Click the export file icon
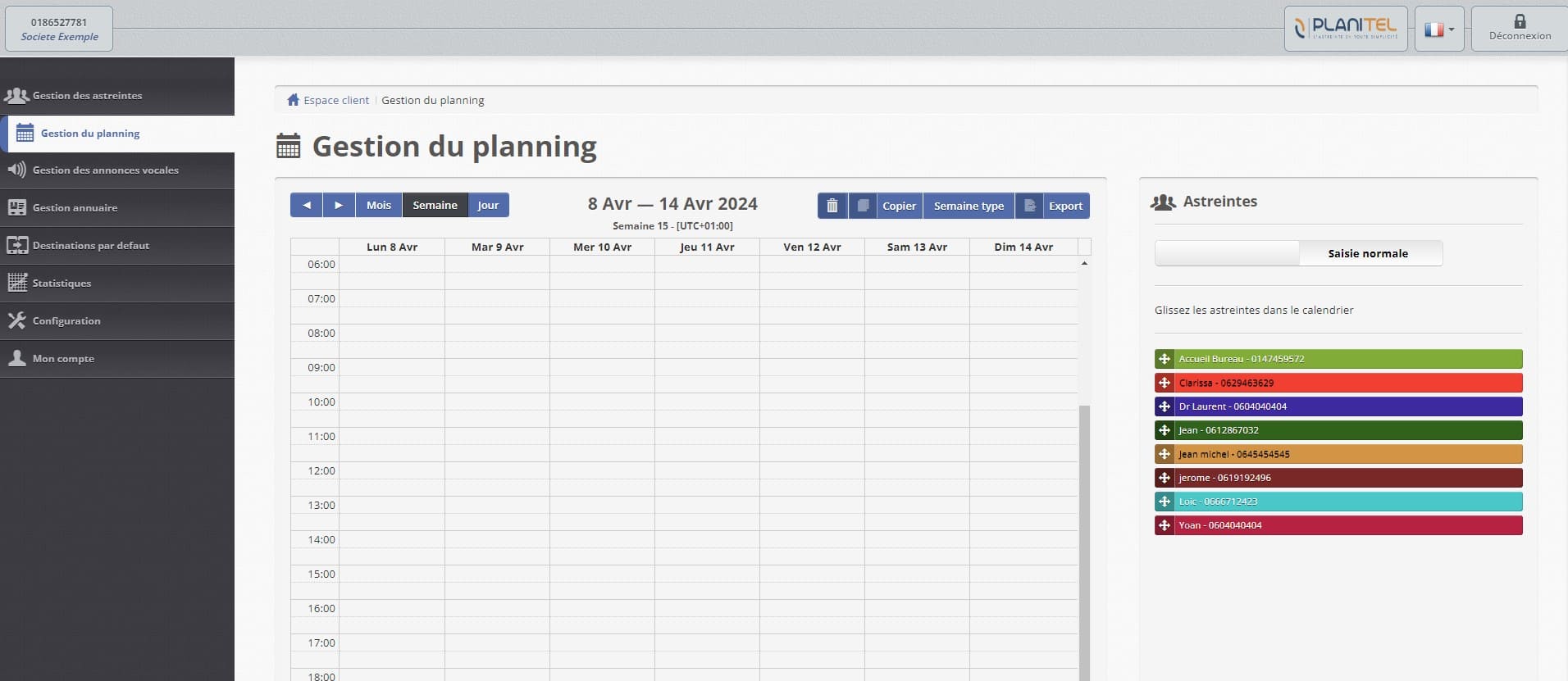 click(1030, 206)
